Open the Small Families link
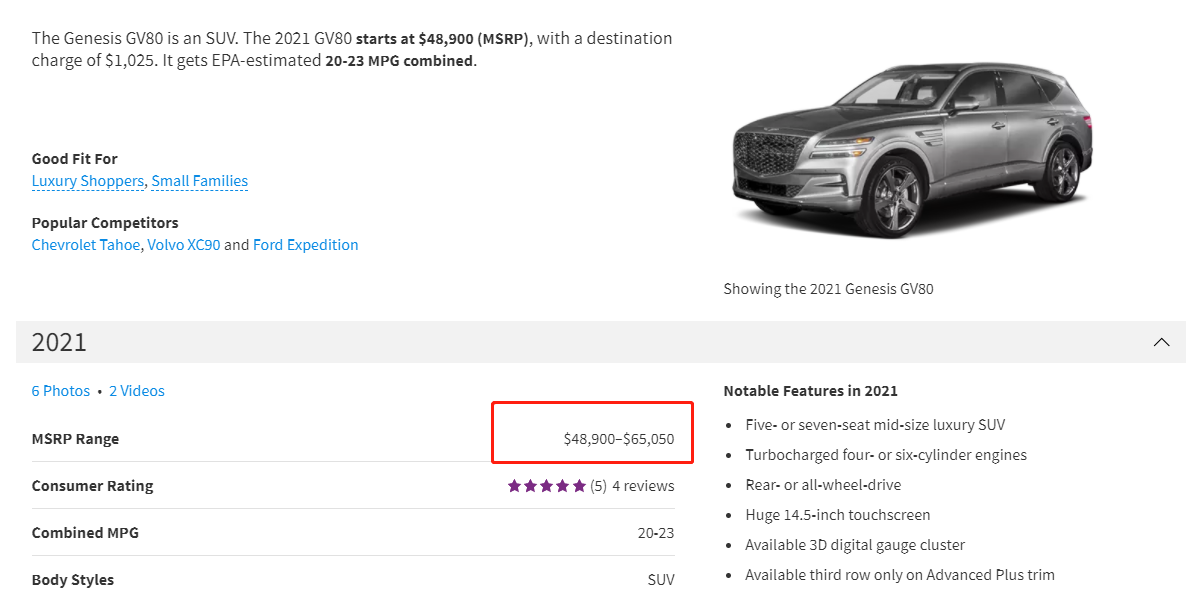Viewport: 1202px width, 598px height. coord(199,181)
